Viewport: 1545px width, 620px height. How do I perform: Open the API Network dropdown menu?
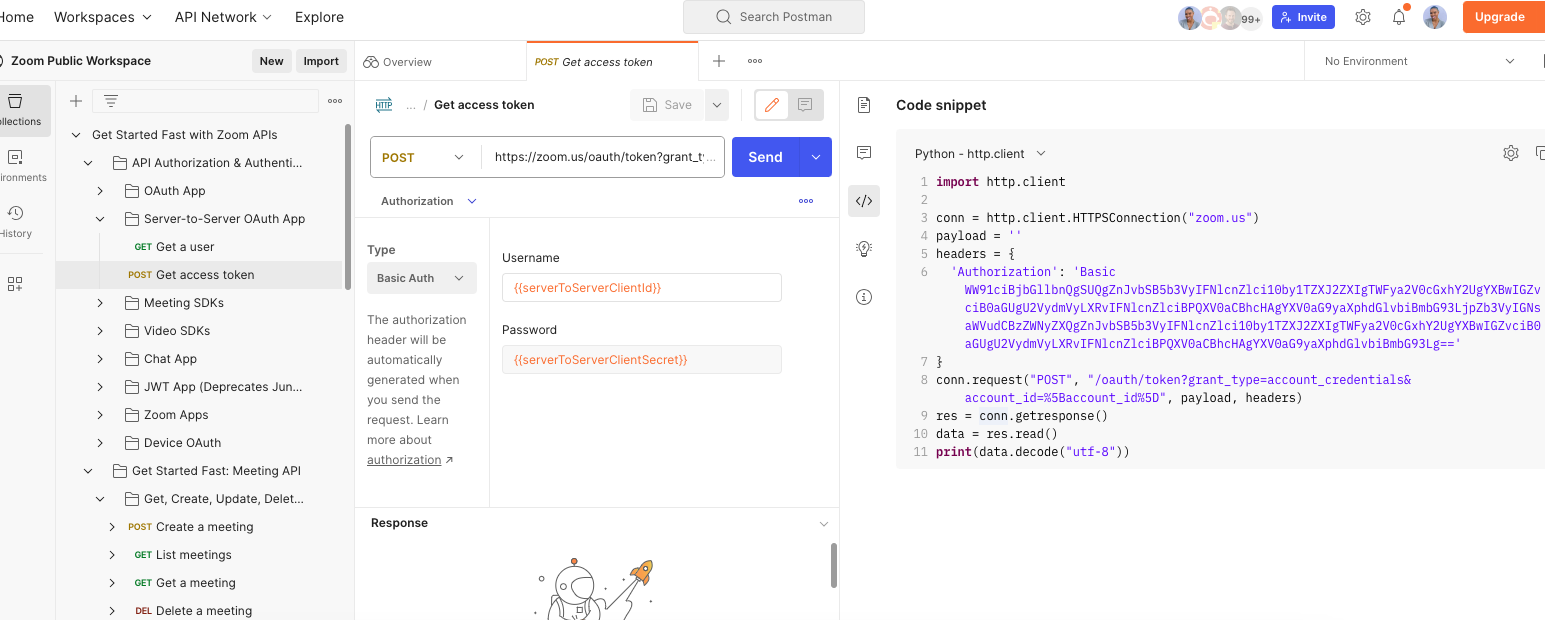coord(223,17)
